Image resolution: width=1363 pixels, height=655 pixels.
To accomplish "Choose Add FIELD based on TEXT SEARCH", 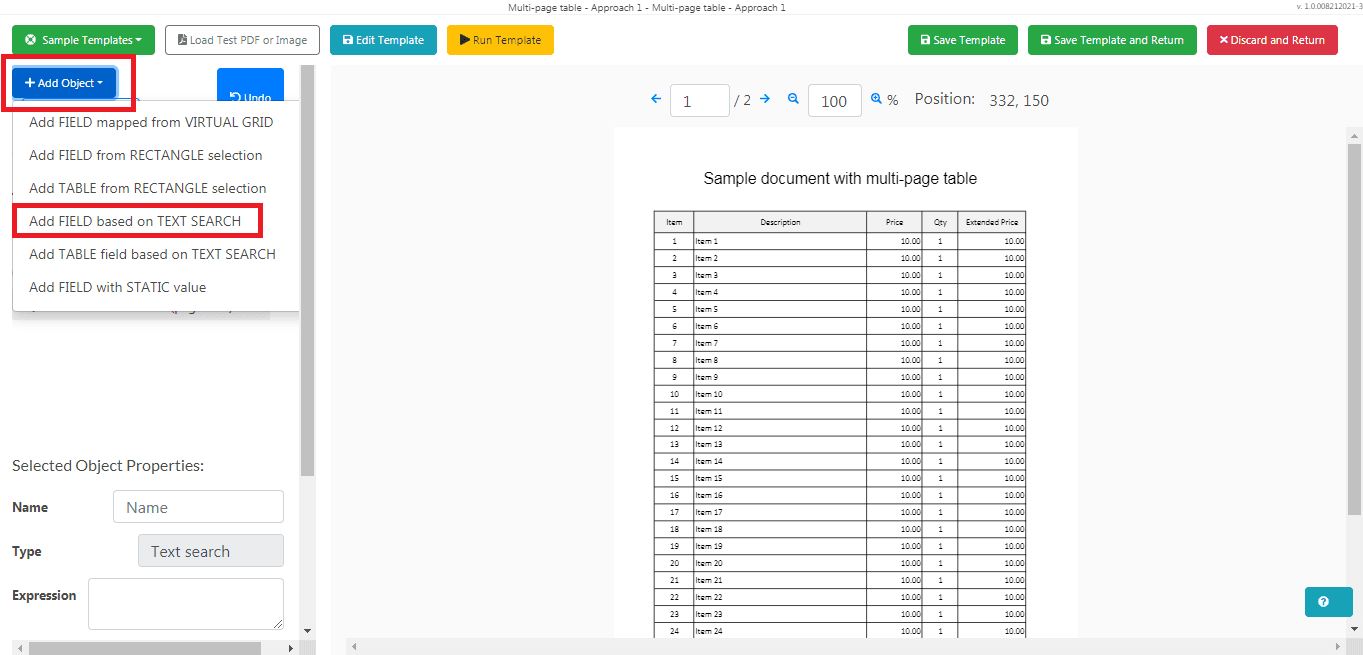I will point(135,221).
